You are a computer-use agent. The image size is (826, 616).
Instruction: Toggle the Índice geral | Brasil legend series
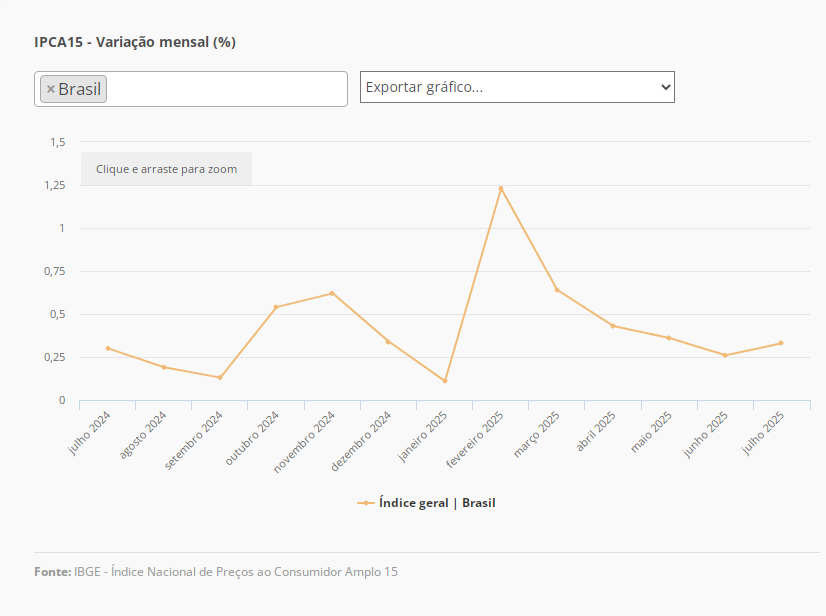437,503
